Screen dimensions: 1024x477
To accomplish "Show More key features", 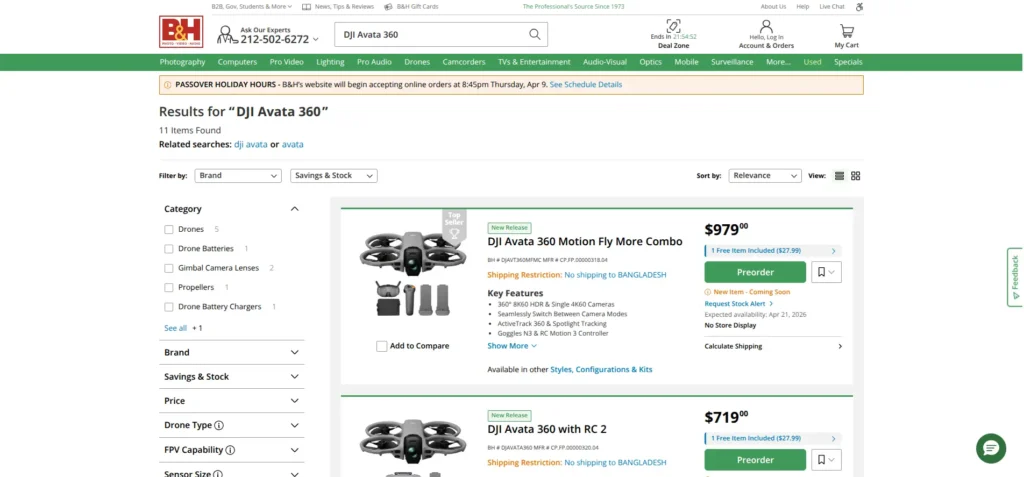I will coord(512,346).
